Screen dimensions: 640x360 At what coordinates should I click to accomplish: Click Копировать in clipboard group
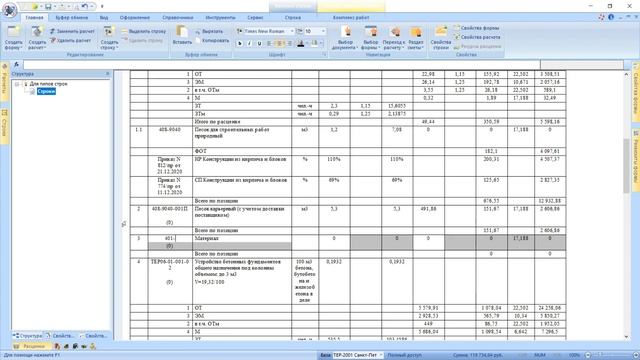point(212,40)
